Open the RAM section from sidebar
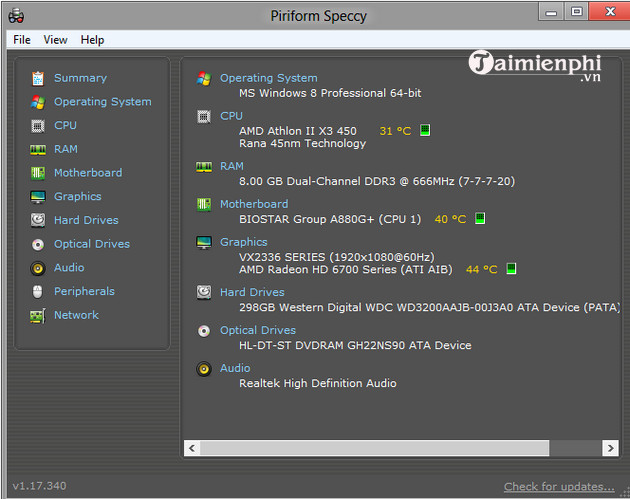 tap(66, 149)
